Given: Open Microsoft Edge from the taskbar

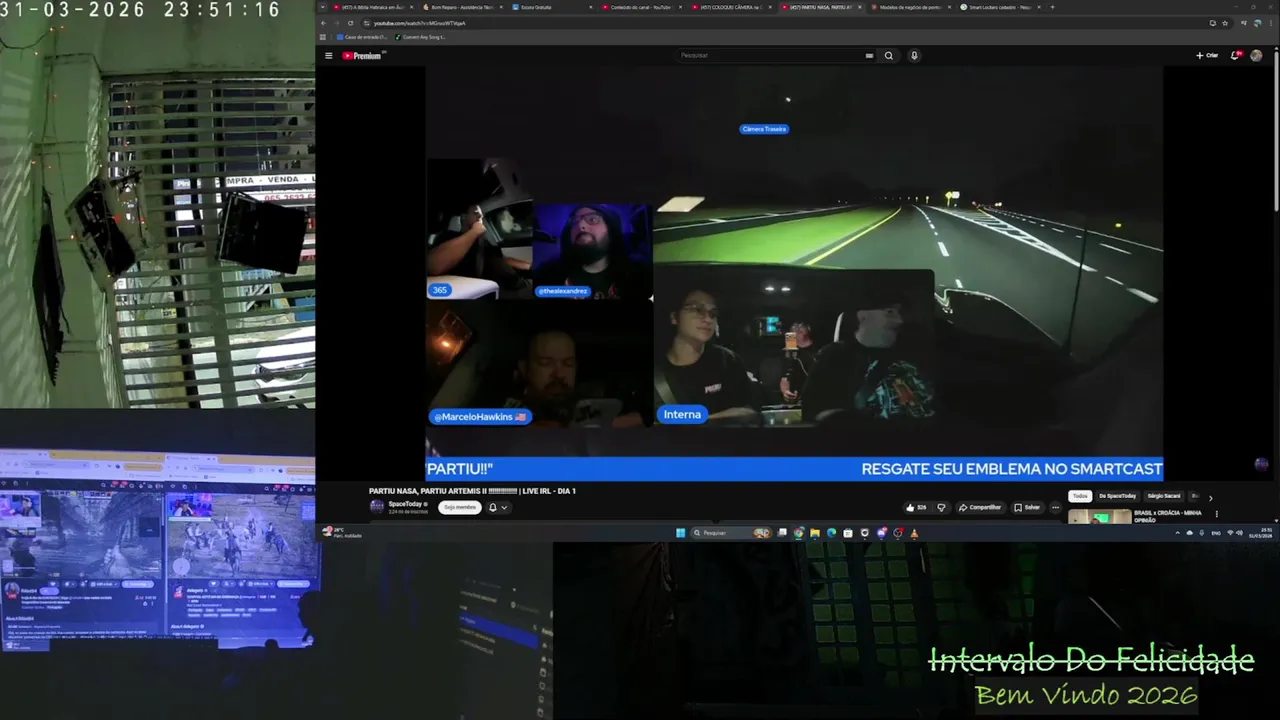Looking at the screenshot, I should point(831,533).
